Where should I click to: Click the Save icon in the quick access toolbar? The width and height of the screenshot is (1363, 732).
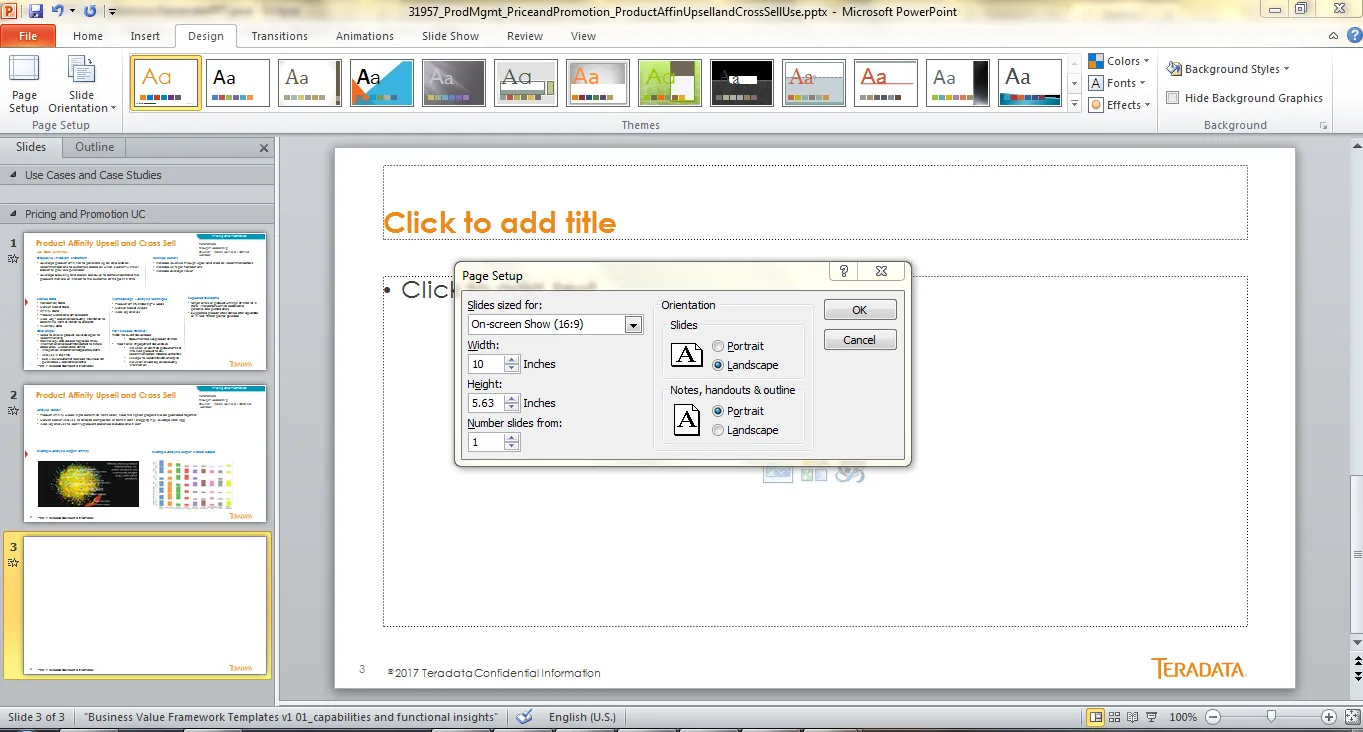(36, 11)
